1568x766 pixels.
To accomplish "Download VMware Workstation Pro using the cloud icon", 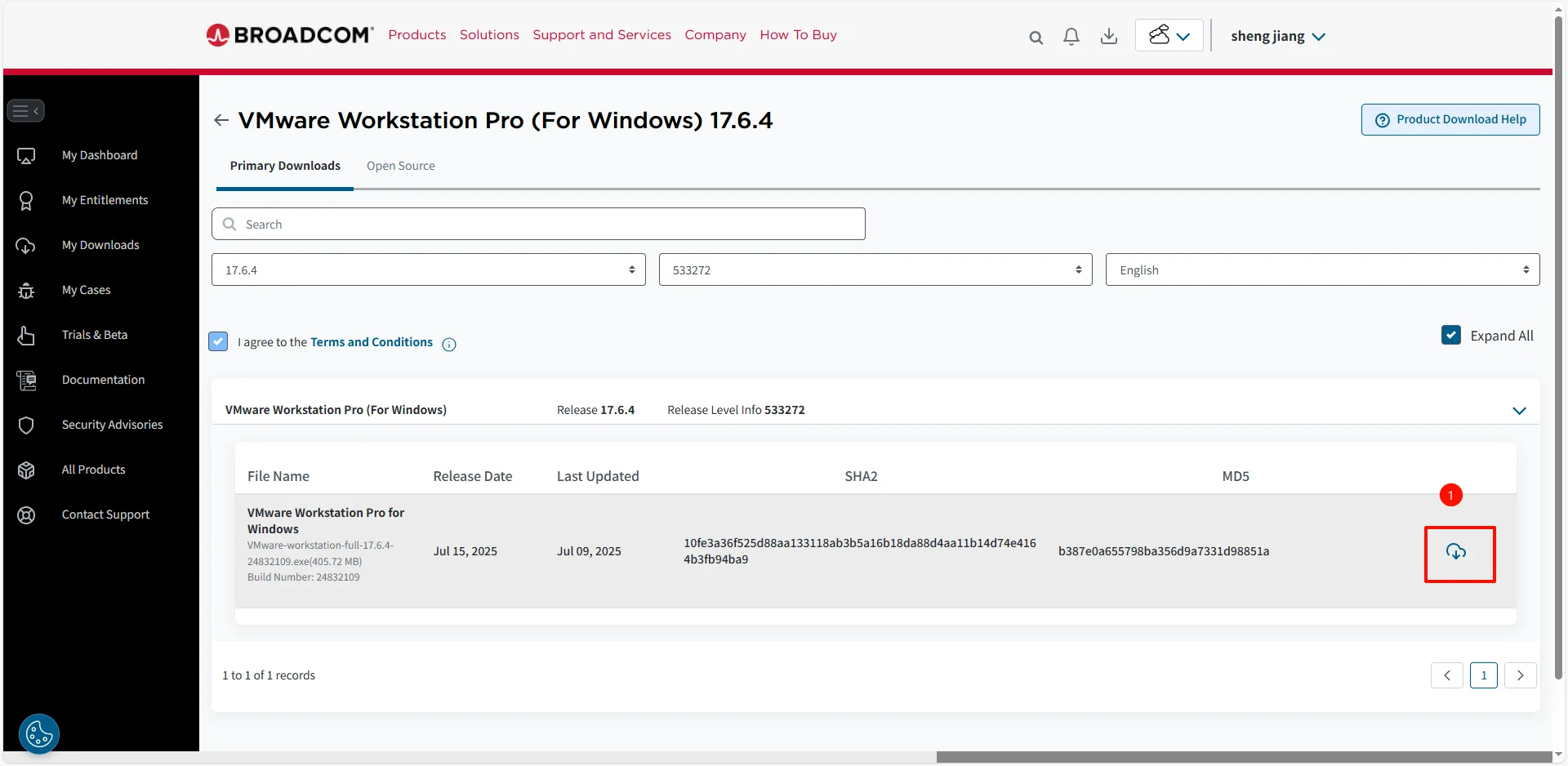I will click(x=1459, y=551).
